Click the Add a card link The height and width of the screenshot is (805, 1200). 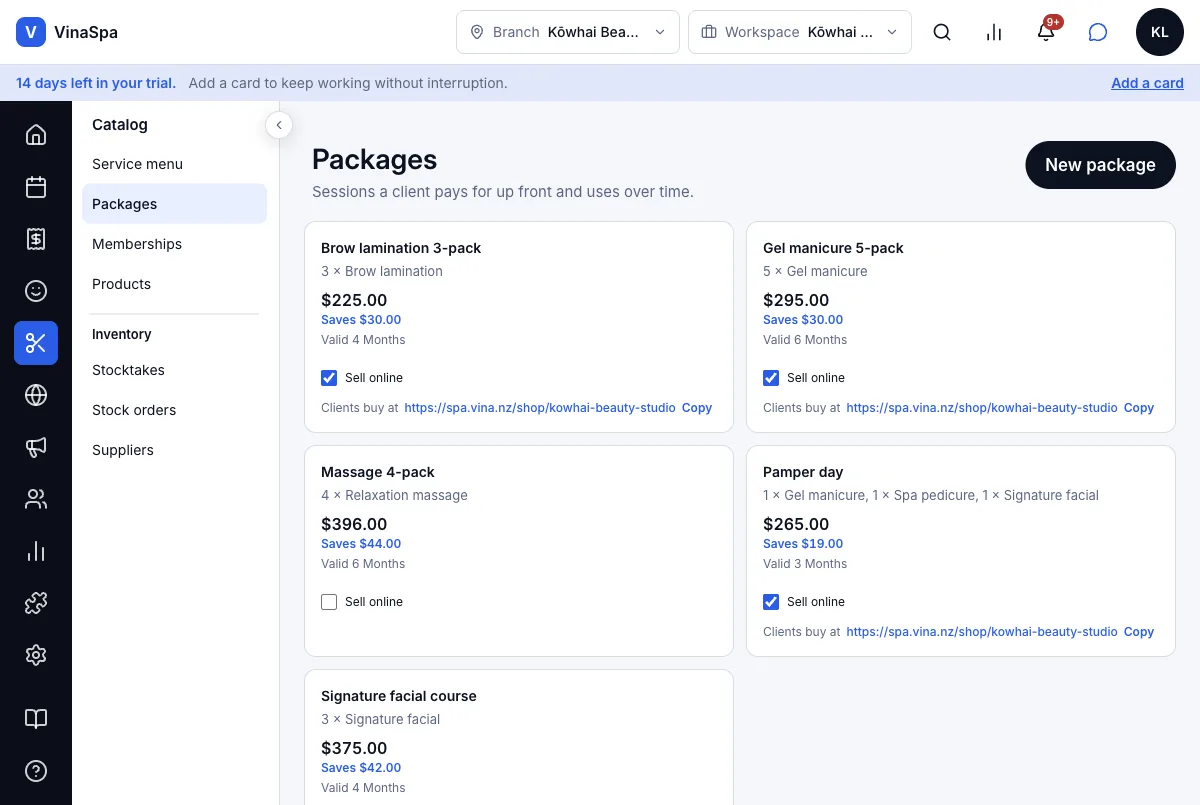(x=1147, y=83)
